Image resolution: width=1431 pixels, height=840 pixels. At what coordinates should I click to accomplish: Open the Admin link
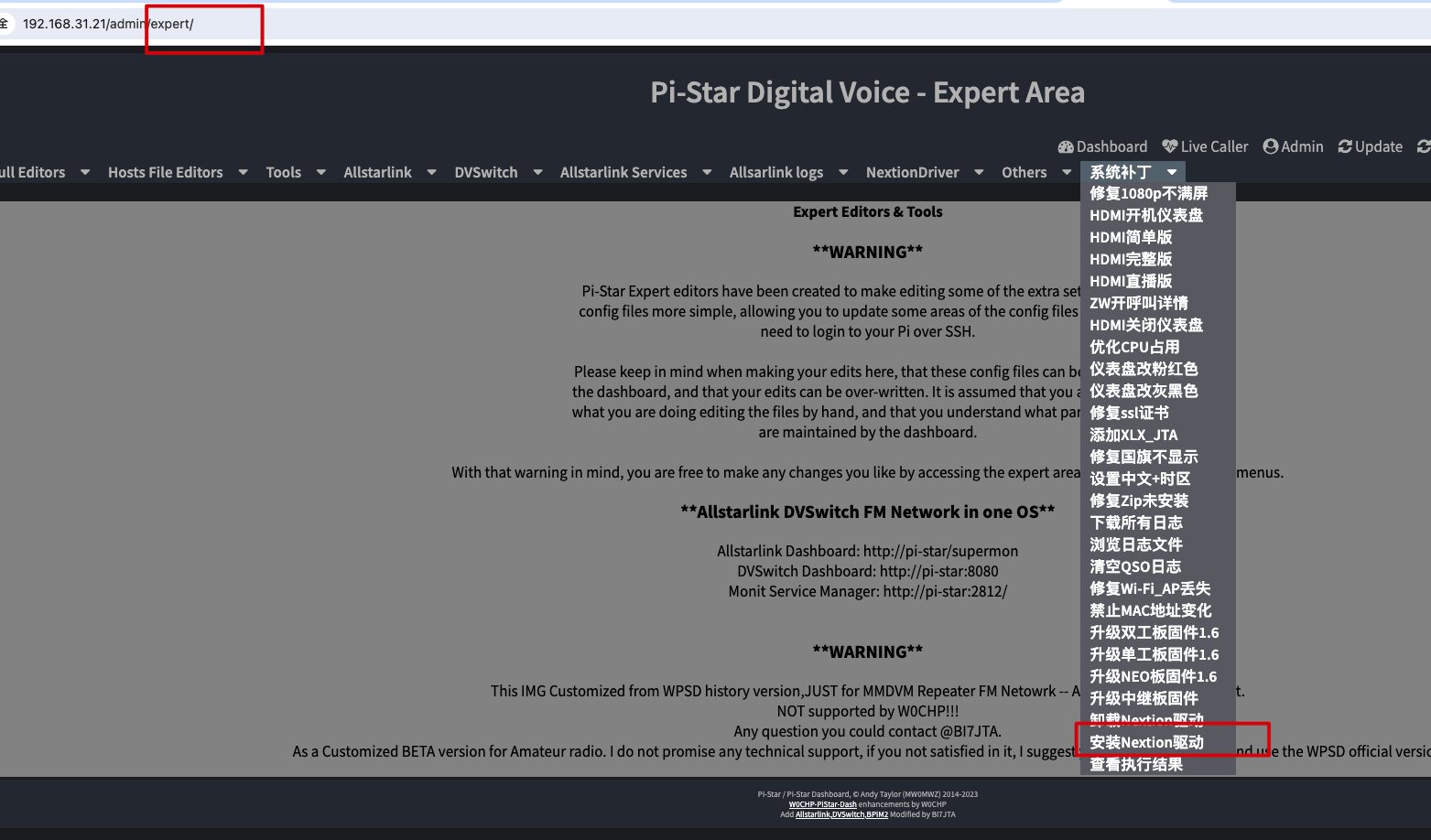pos(1293,146)
